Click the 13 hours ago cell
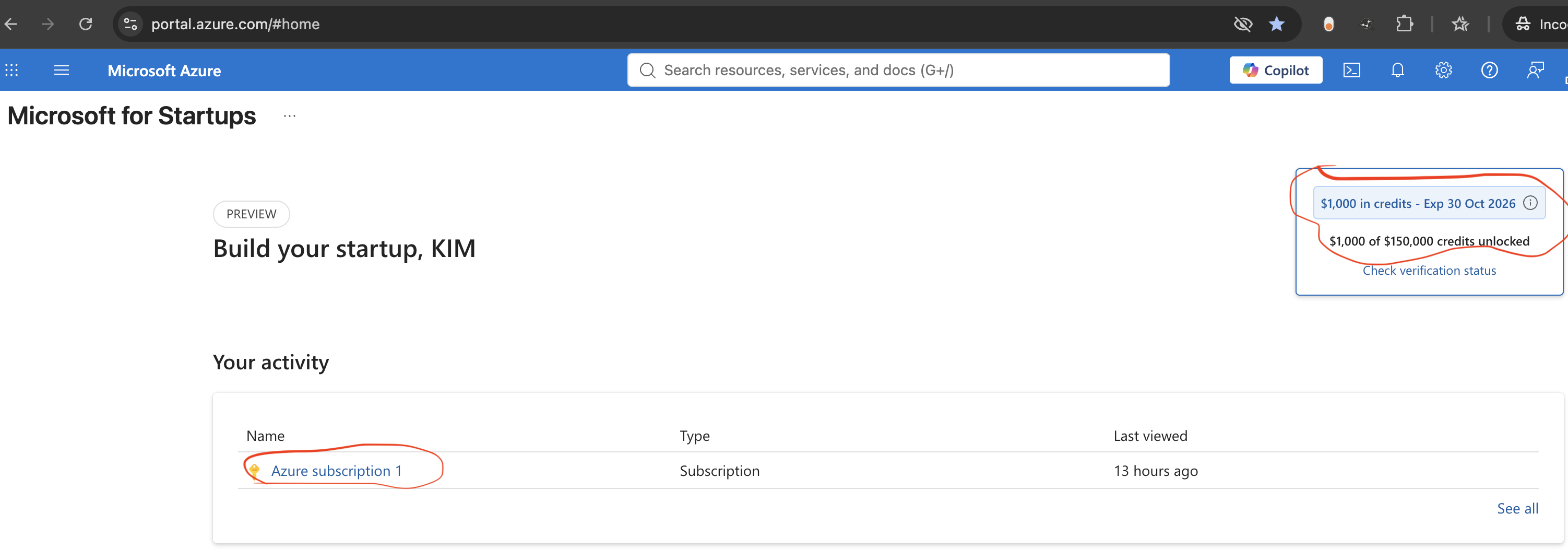 1155,471
